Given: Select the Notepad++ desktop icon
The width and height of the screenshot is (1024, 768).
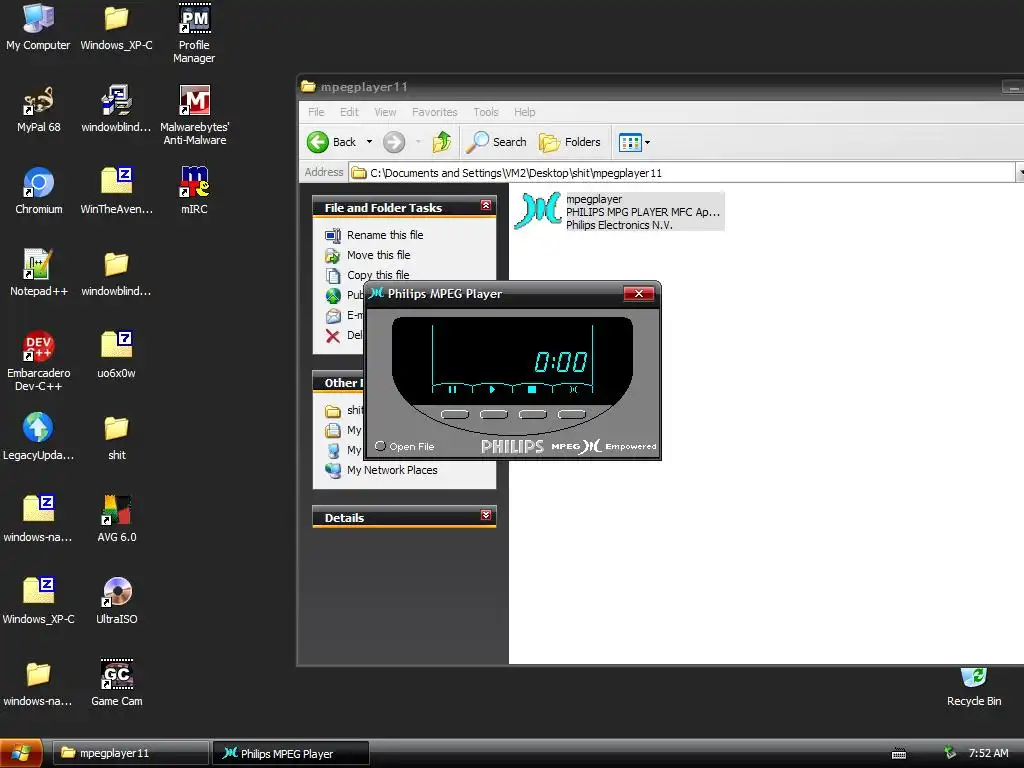Looking at the screenshot, I should point(39,273).
